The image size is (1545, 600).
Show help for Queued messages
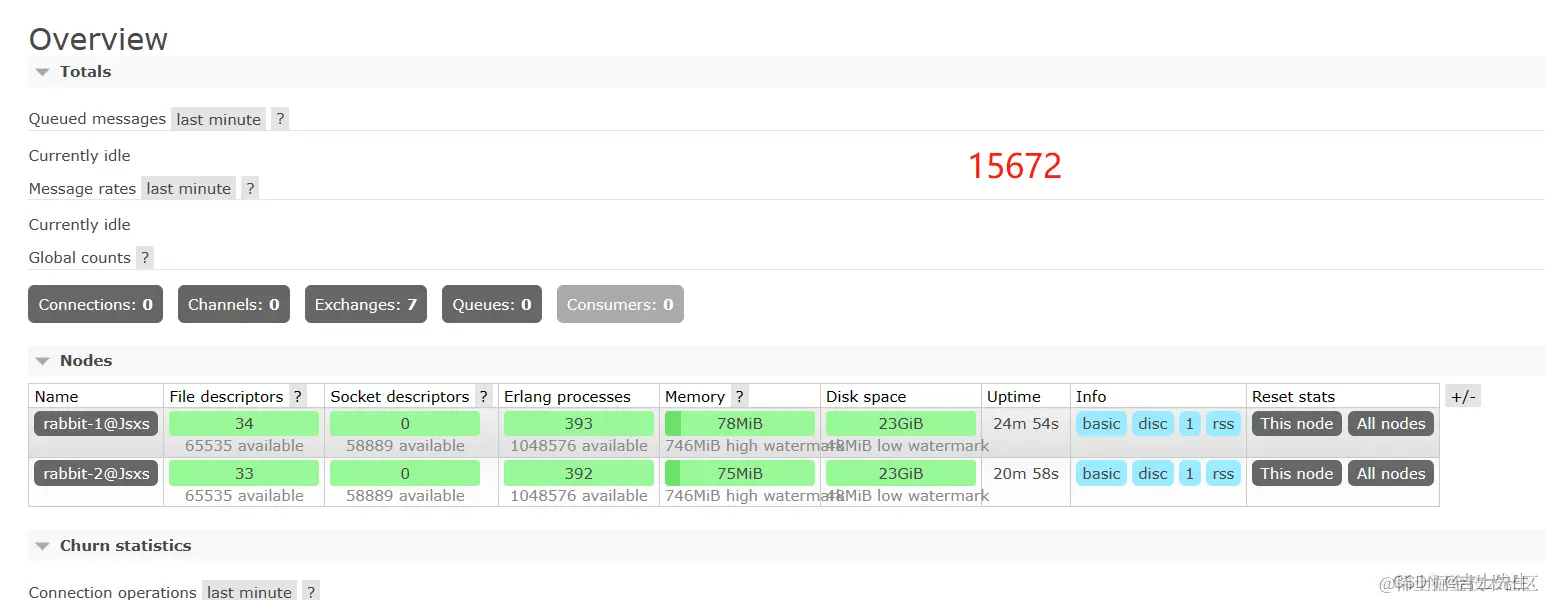(x=280, y=119)
